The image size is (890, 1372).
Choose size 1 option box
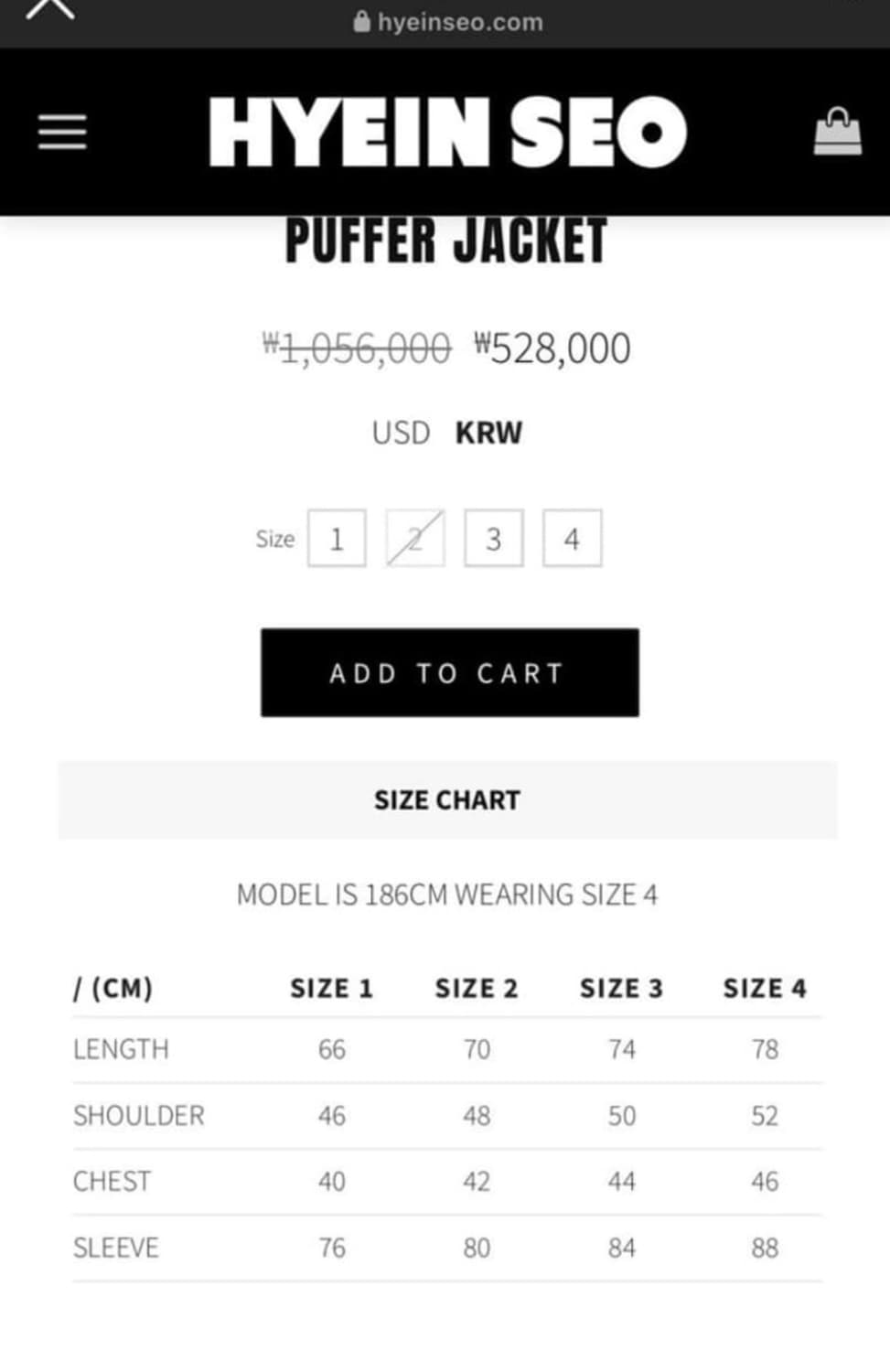pos(337,539)
